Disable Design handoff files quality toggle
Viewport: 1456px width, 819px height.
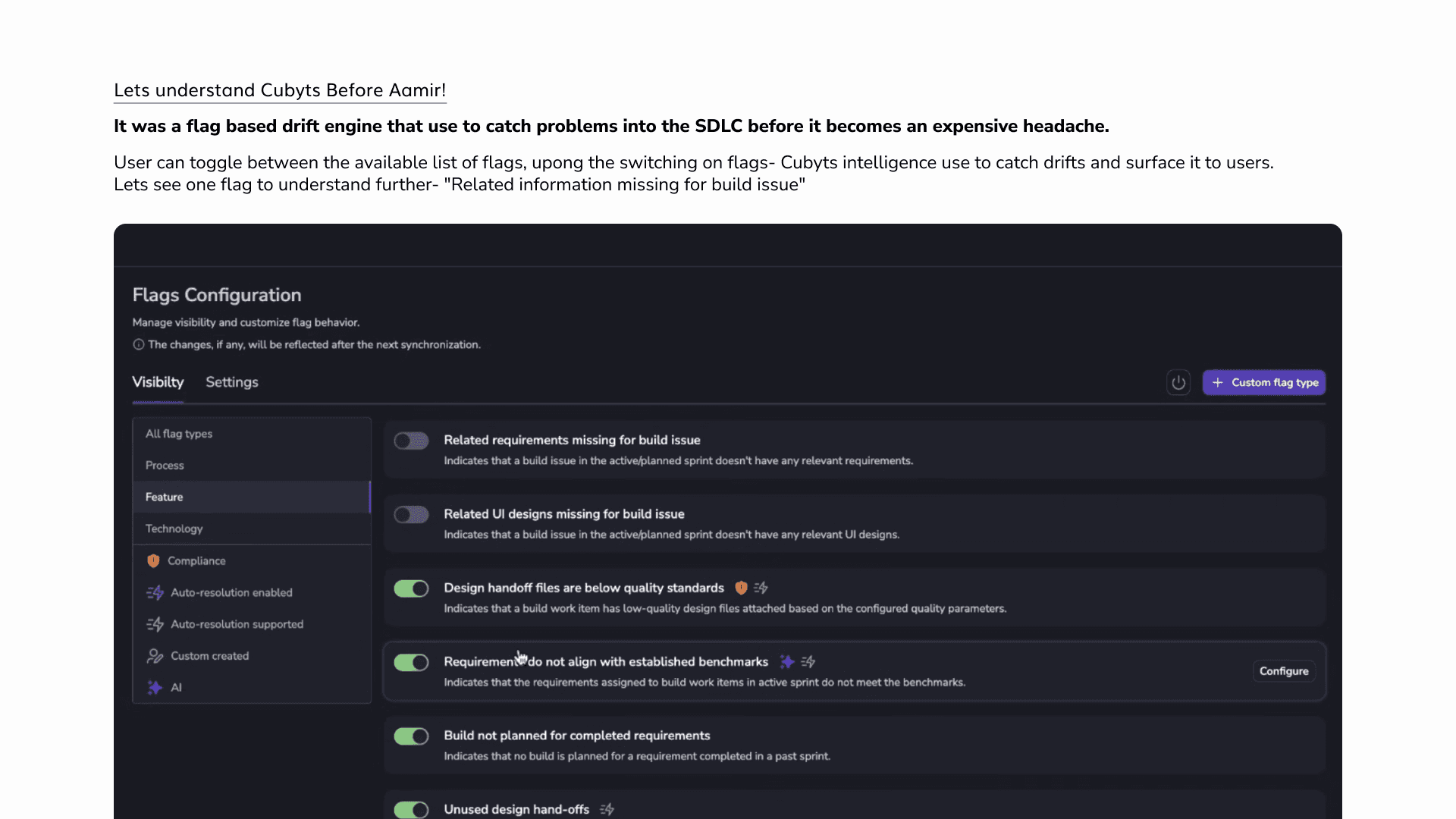[411, 589]
